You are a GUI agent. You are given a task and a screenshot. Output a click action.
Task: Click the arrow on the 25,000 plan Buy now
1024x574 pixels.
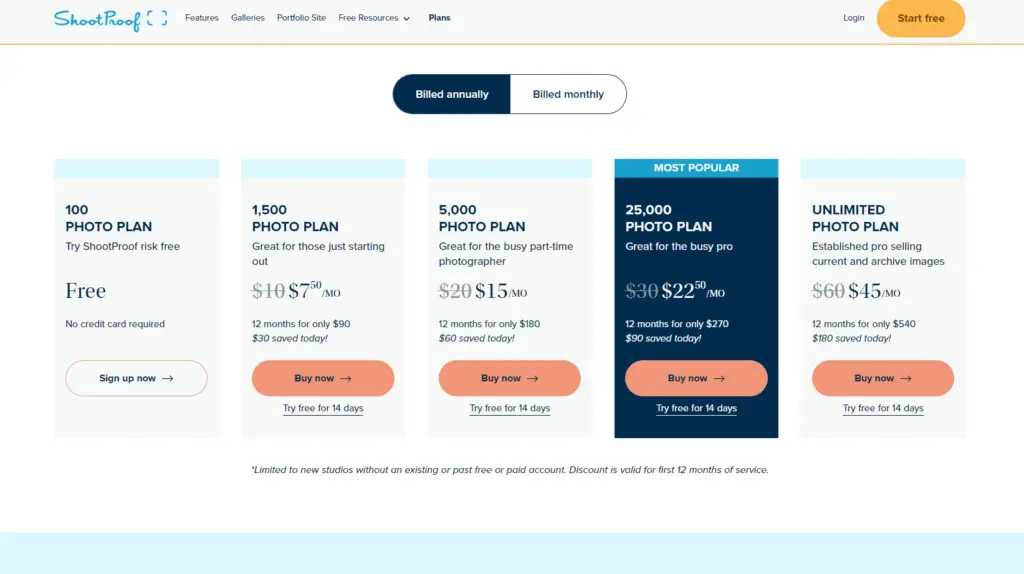coord(720,379)
